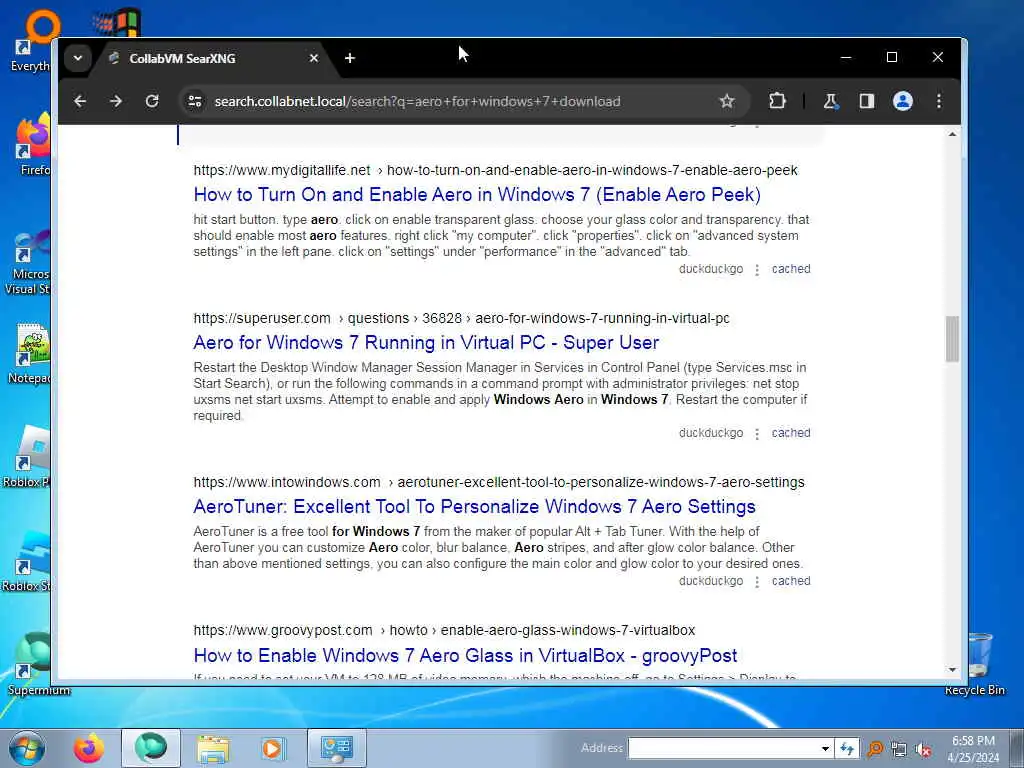
Task: View site information icon in address bar
Action: coord(195,101)
